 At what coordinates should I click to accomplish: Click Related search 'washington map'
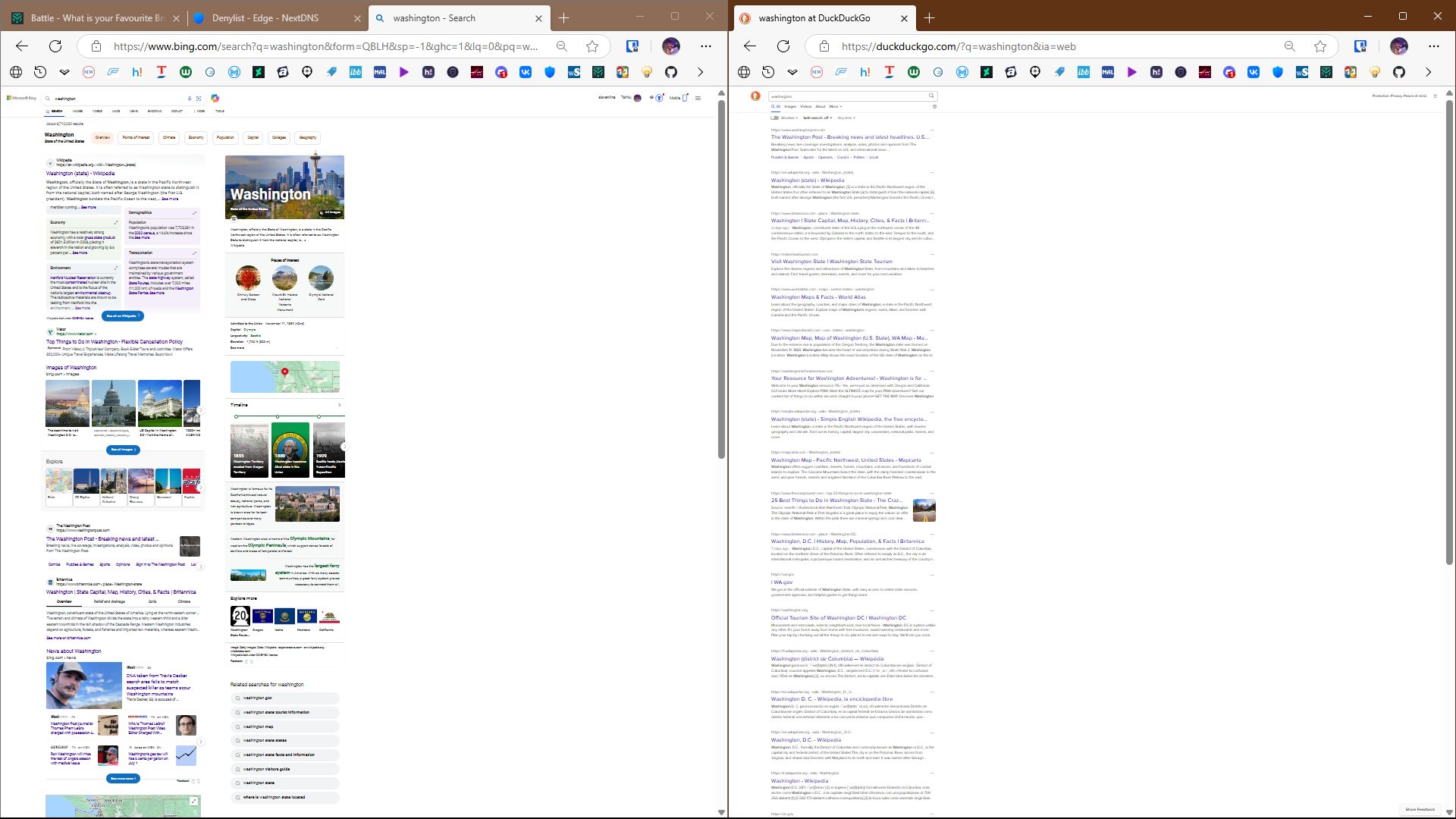[284, 726]
